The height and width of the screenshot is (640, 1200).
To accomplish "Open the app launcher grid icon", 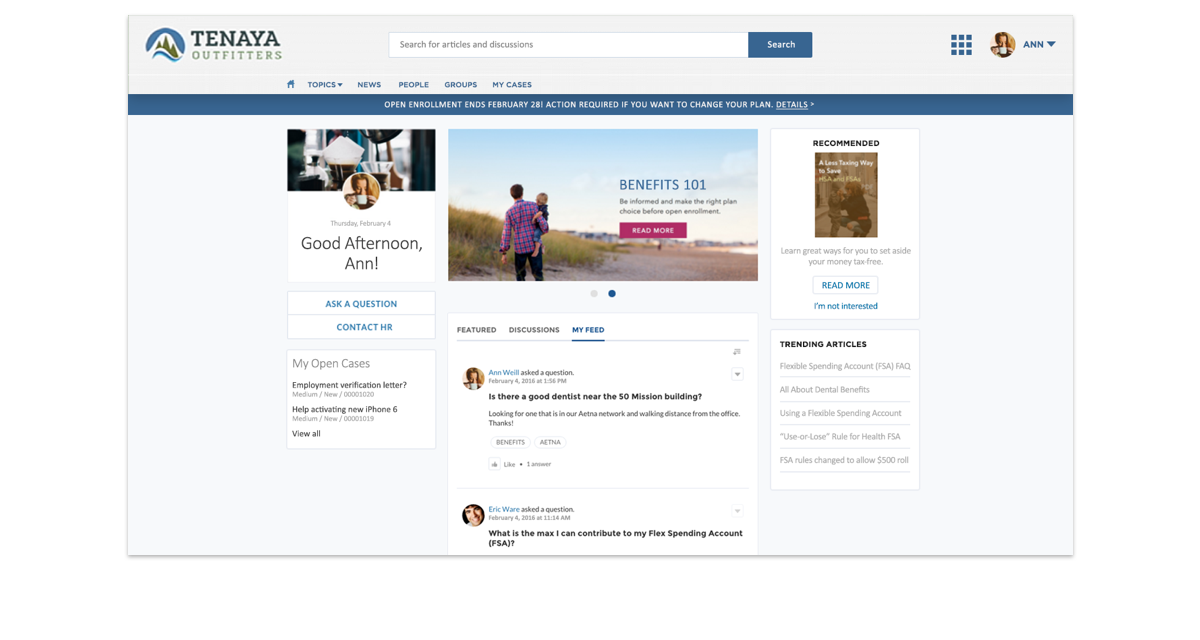I will point(961,45).
